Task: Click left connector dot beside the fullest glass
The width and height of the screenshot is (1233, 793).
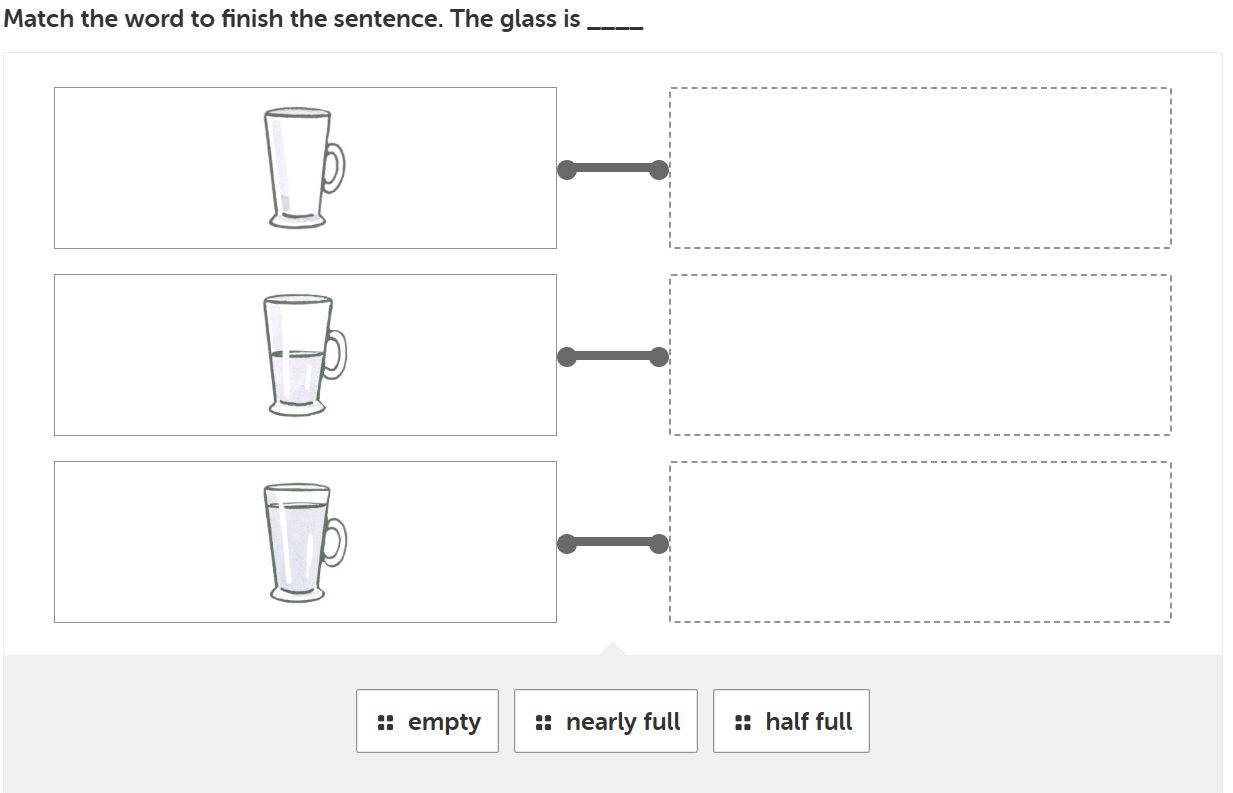Action: coord(567,543)
